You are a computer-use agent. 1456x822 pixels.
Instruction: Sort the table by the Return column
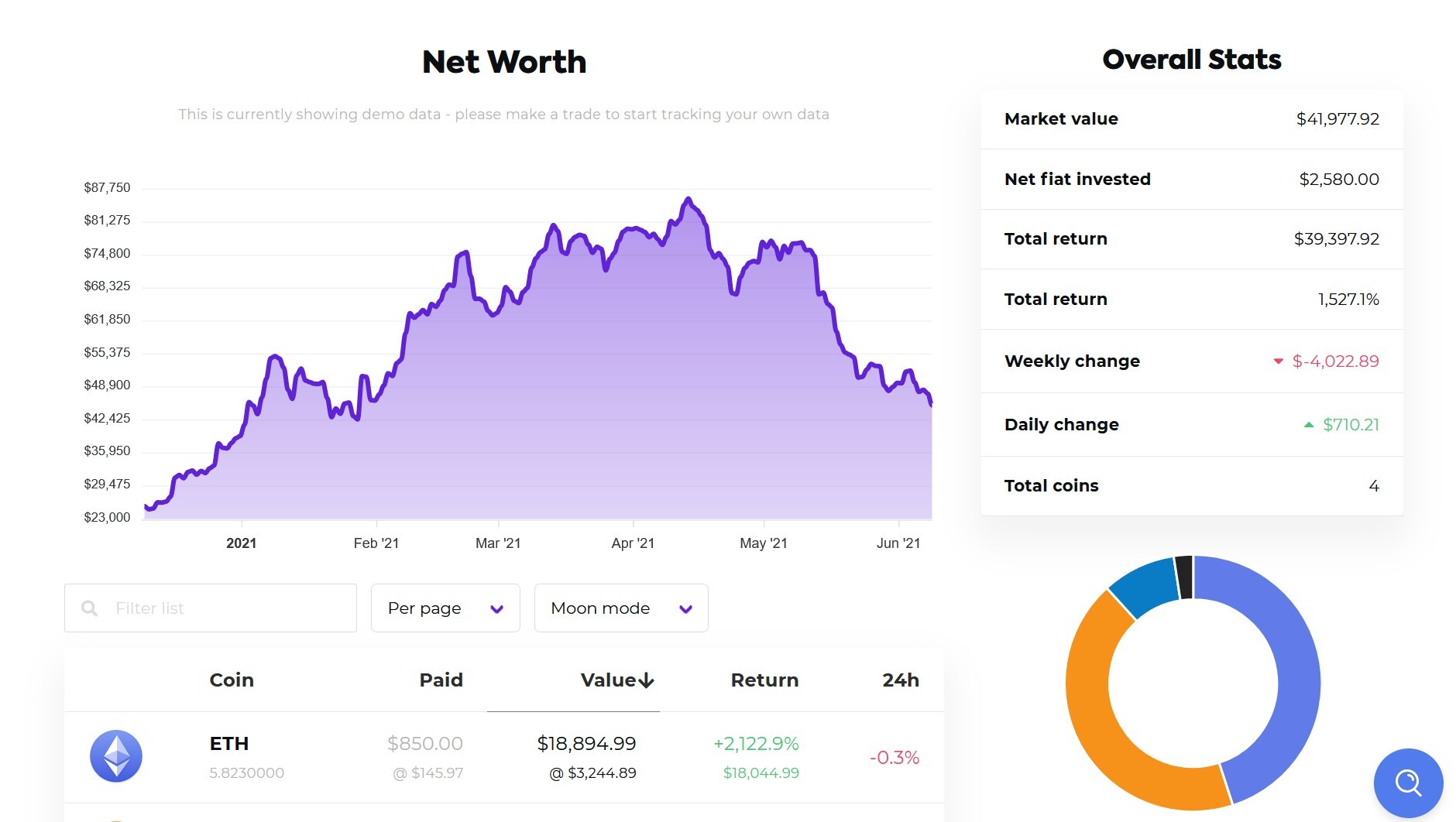click(764, 680)
